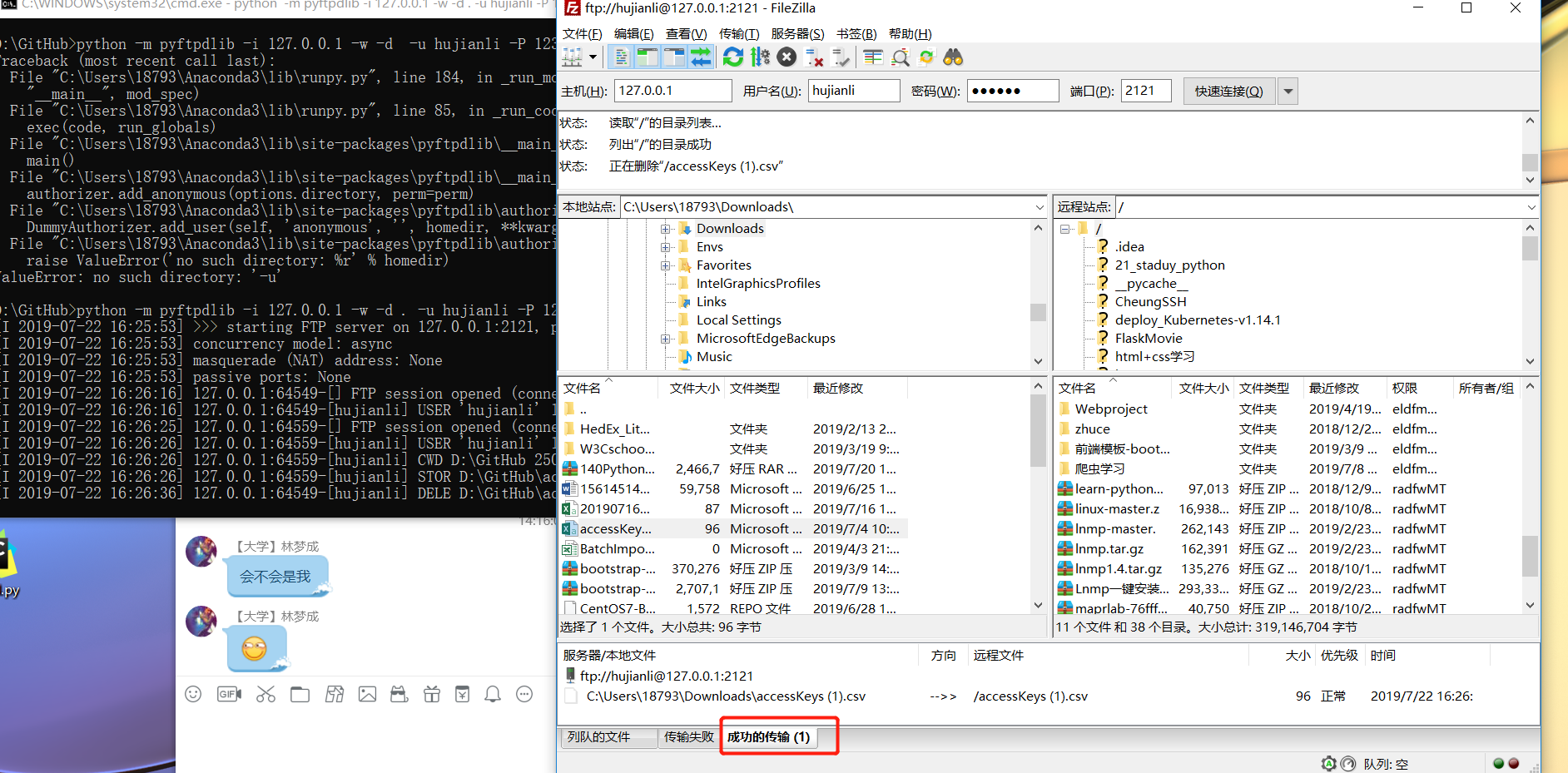Click the picture icon in chat toolbar
The image size is (1568, 773).
point(367,694)
